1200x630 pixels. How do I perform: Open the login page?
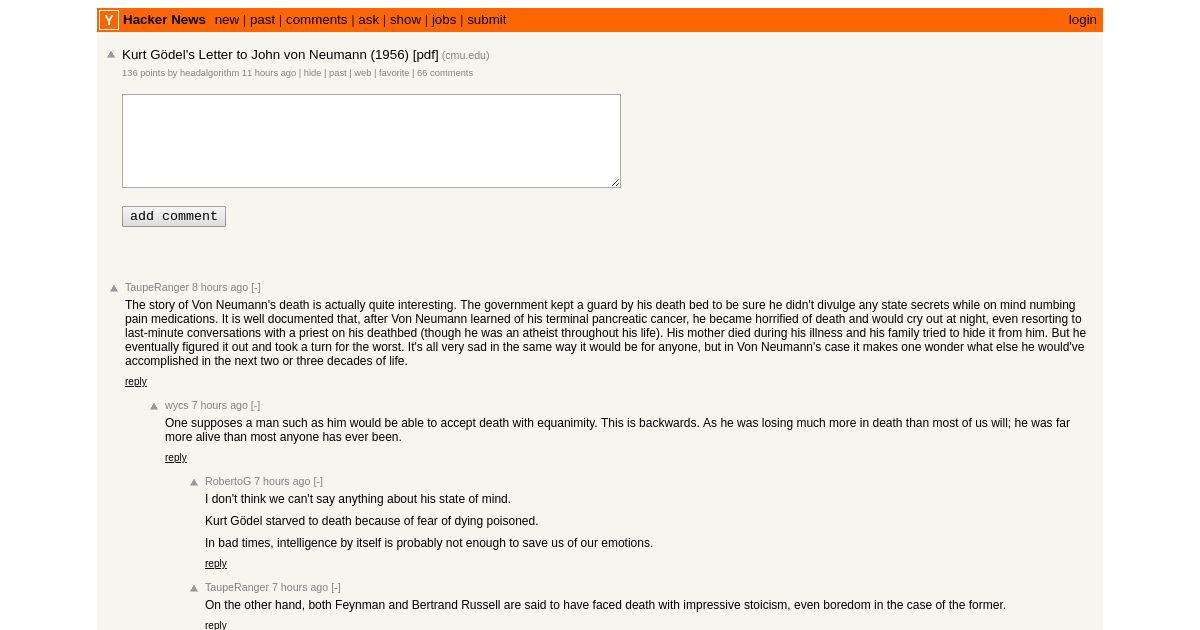(x=1082, y=20)
